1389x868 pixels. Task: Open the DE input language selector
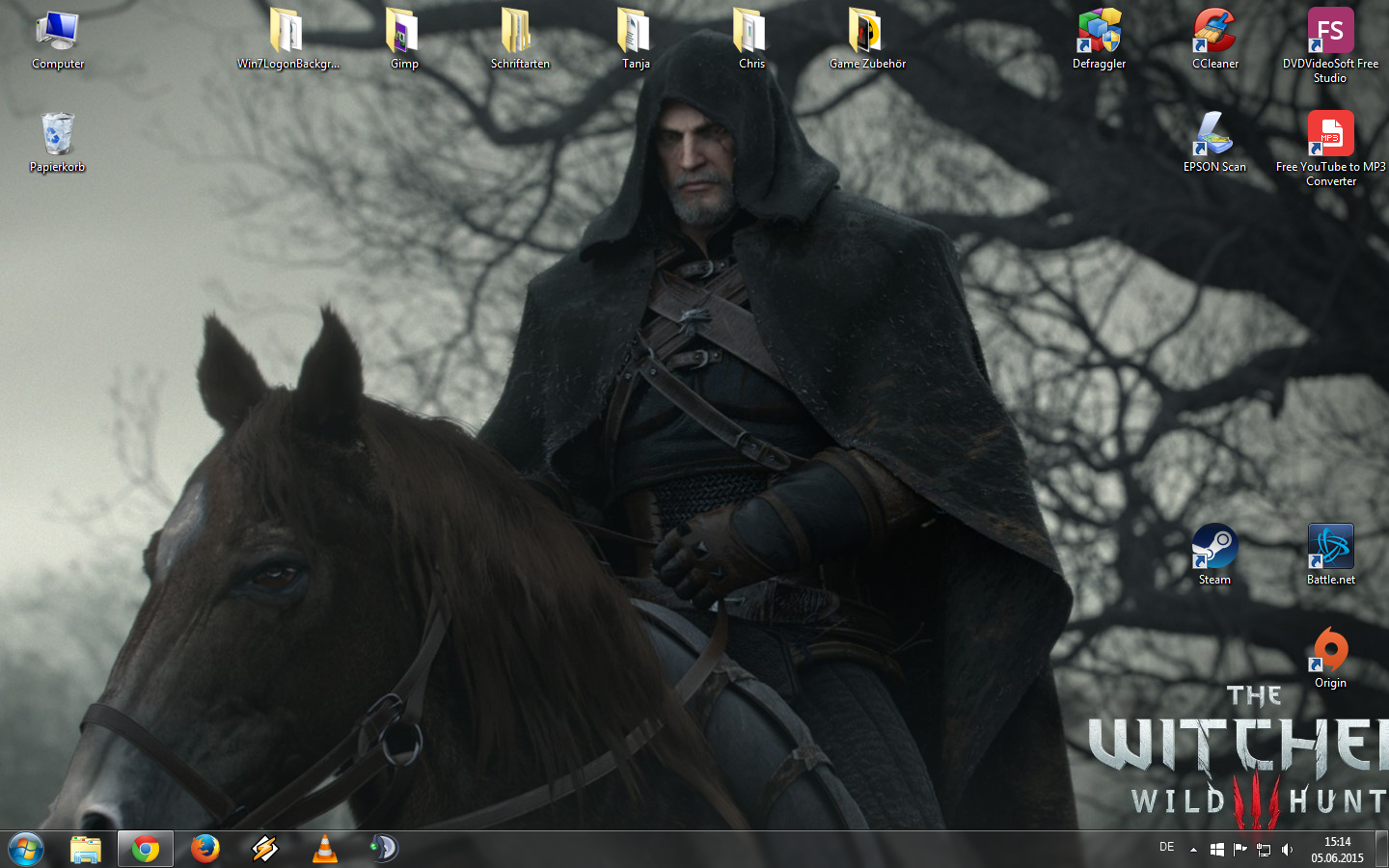pos(1166,848)
